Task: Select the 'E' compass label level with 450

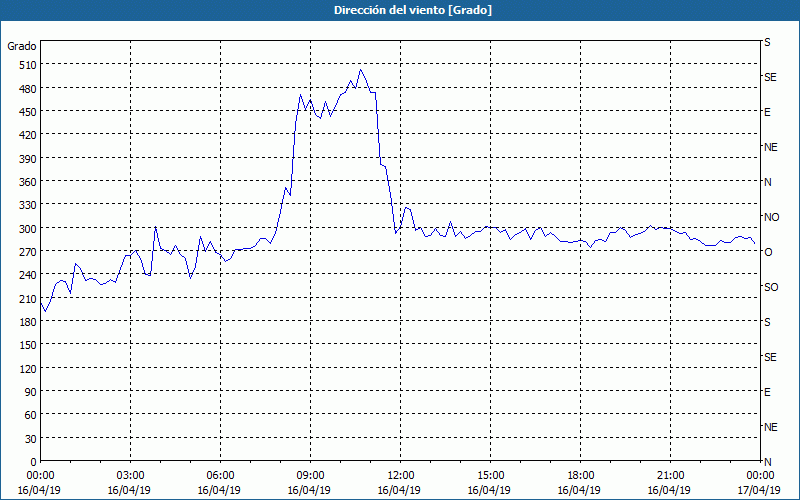Action: [x=767, y=112]
